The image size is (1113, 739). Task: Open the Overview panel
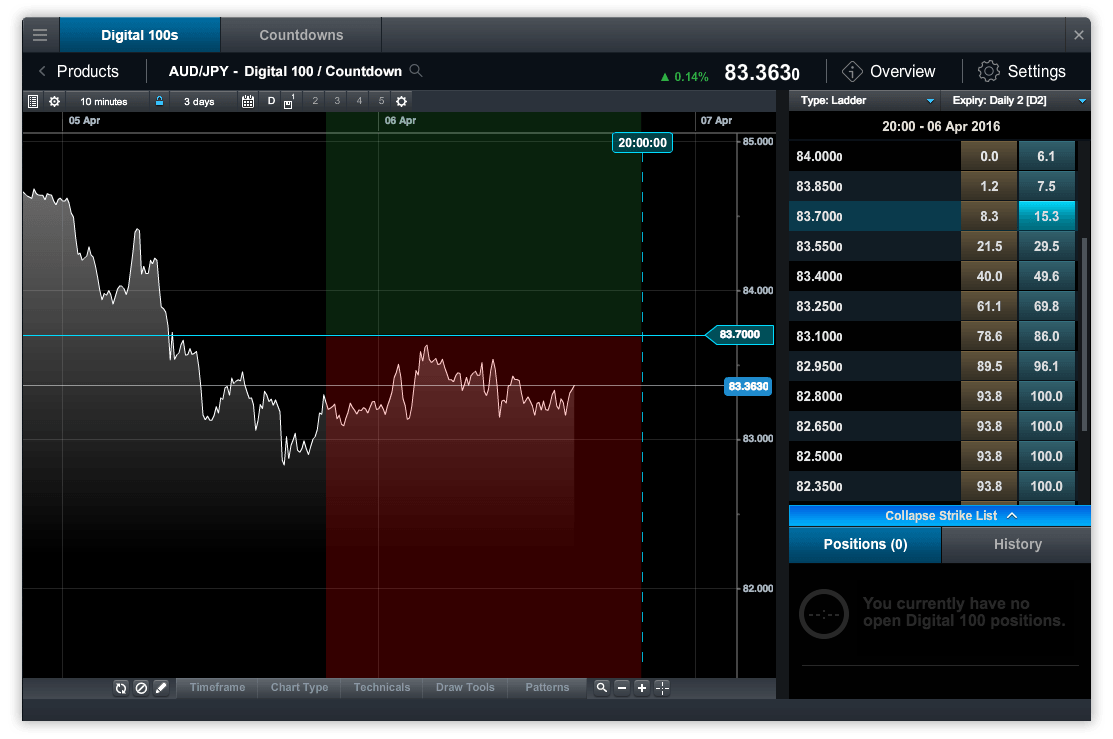[889, 71]
